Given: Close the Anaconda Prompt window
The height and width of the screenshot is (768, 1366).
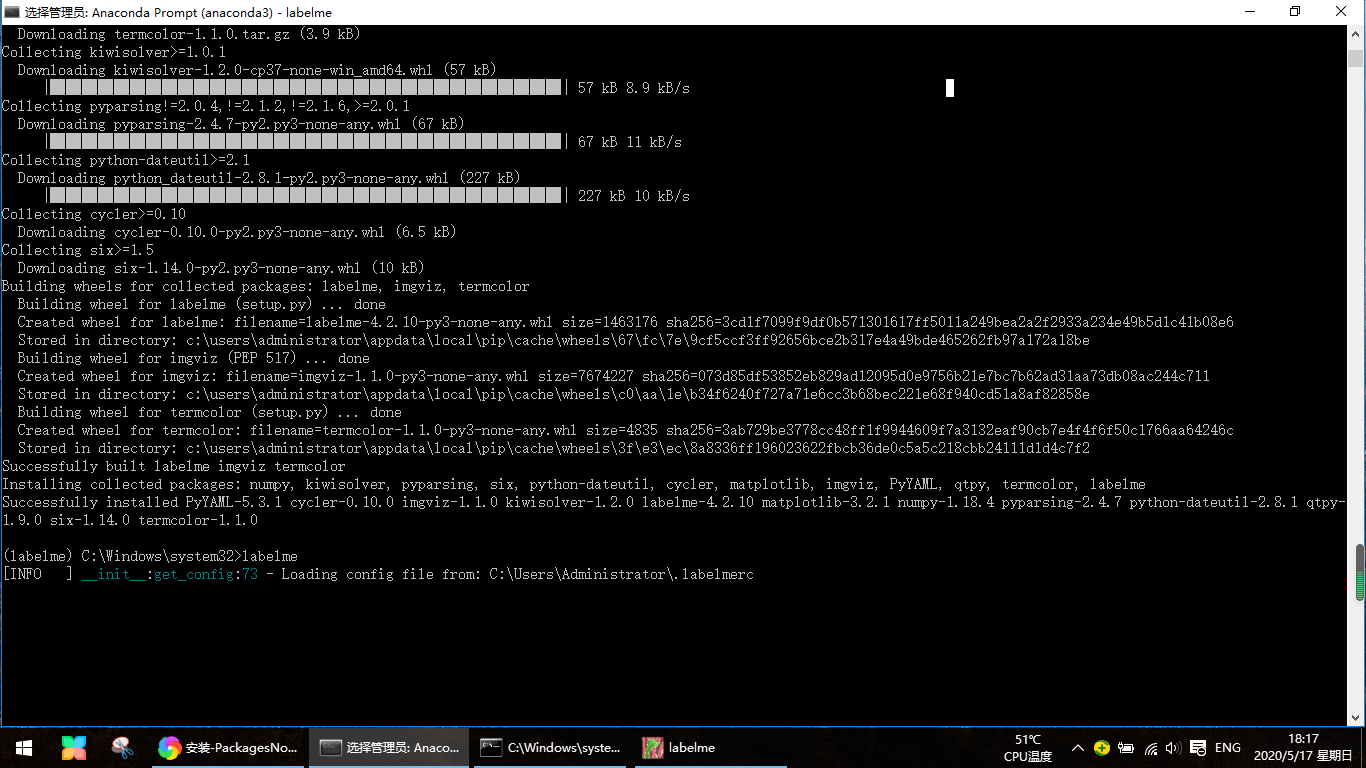Looking at the screenshot, I should click(1341, 12).
